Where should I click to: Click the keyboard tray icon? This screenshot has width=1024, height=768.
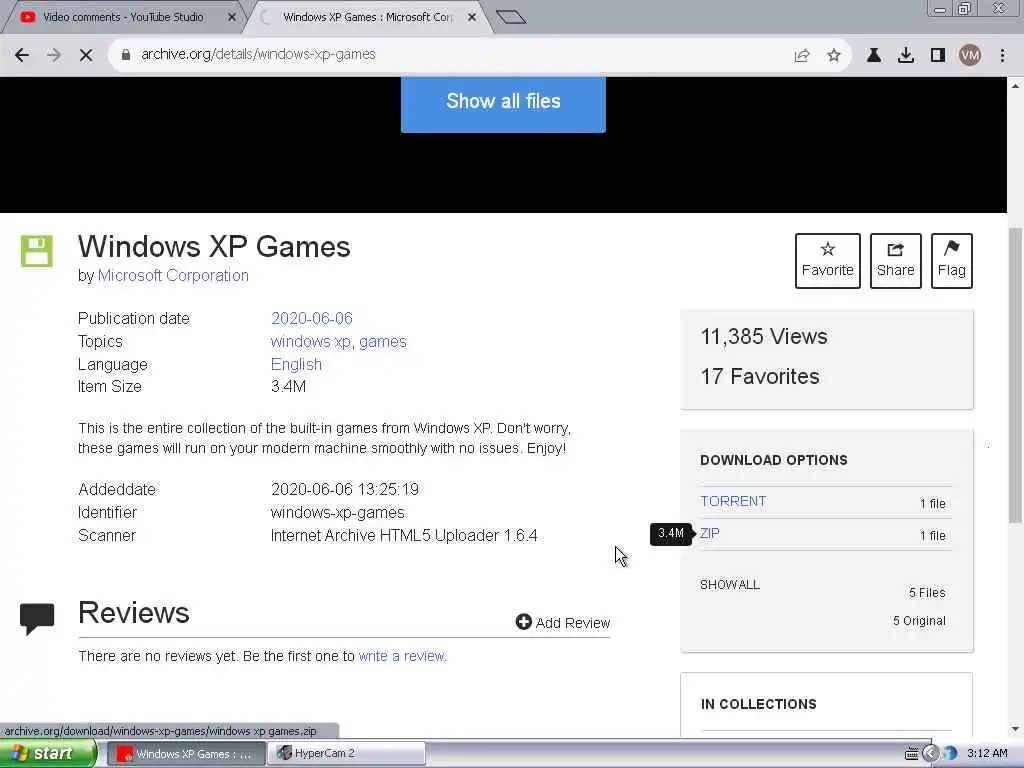(x=911, y=754)
